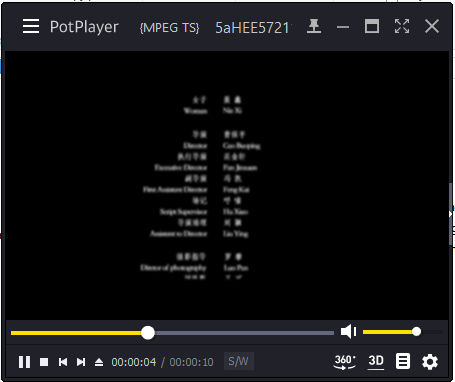Expand the side panel arrow at right edge
The width and height of the screenshot is (455, 382).
pos(450,214)
